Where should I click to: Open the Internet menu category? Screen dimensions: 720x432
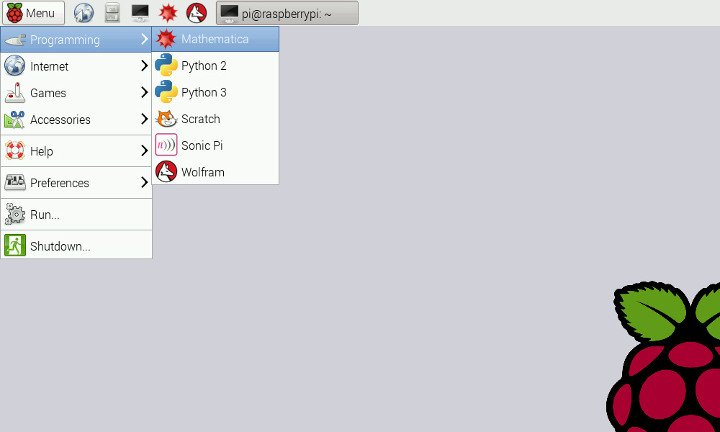point(76,66)
